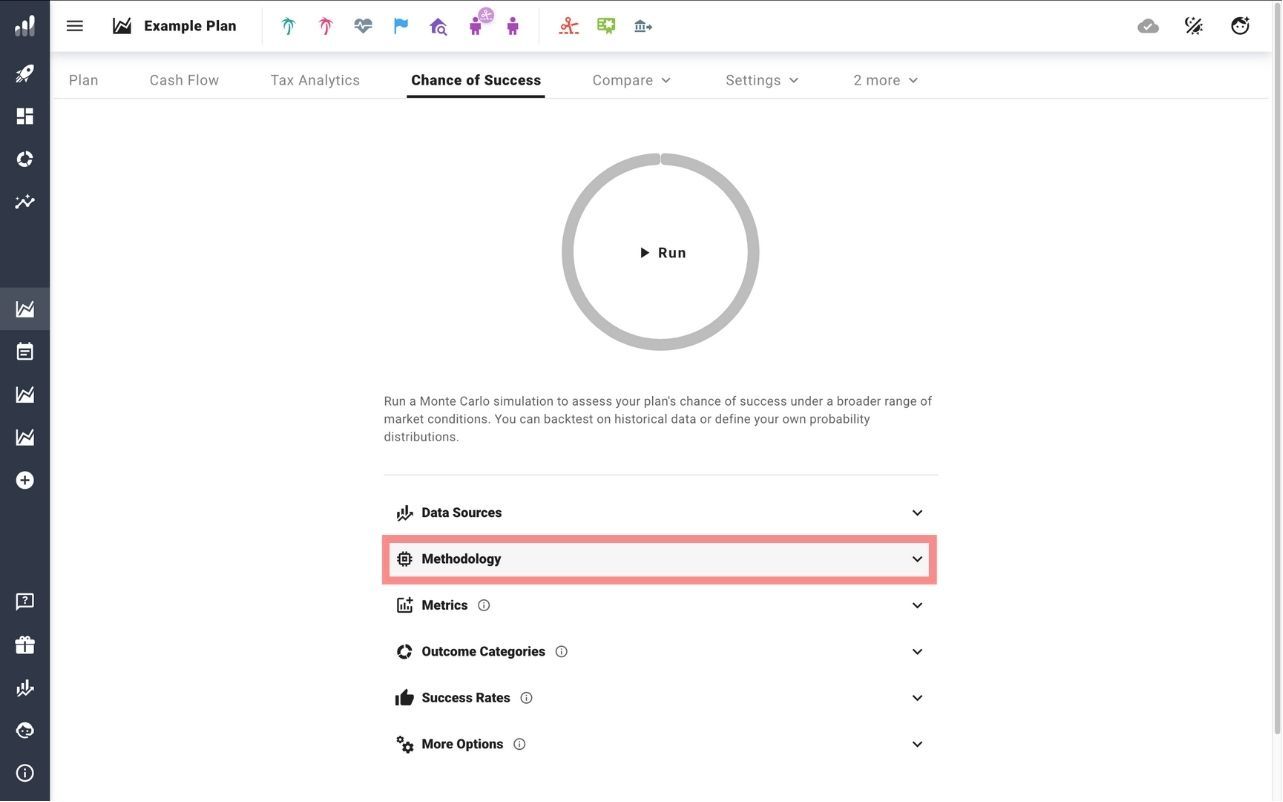
Task: Open the rocket icon in sidebar
Action: 25,73
